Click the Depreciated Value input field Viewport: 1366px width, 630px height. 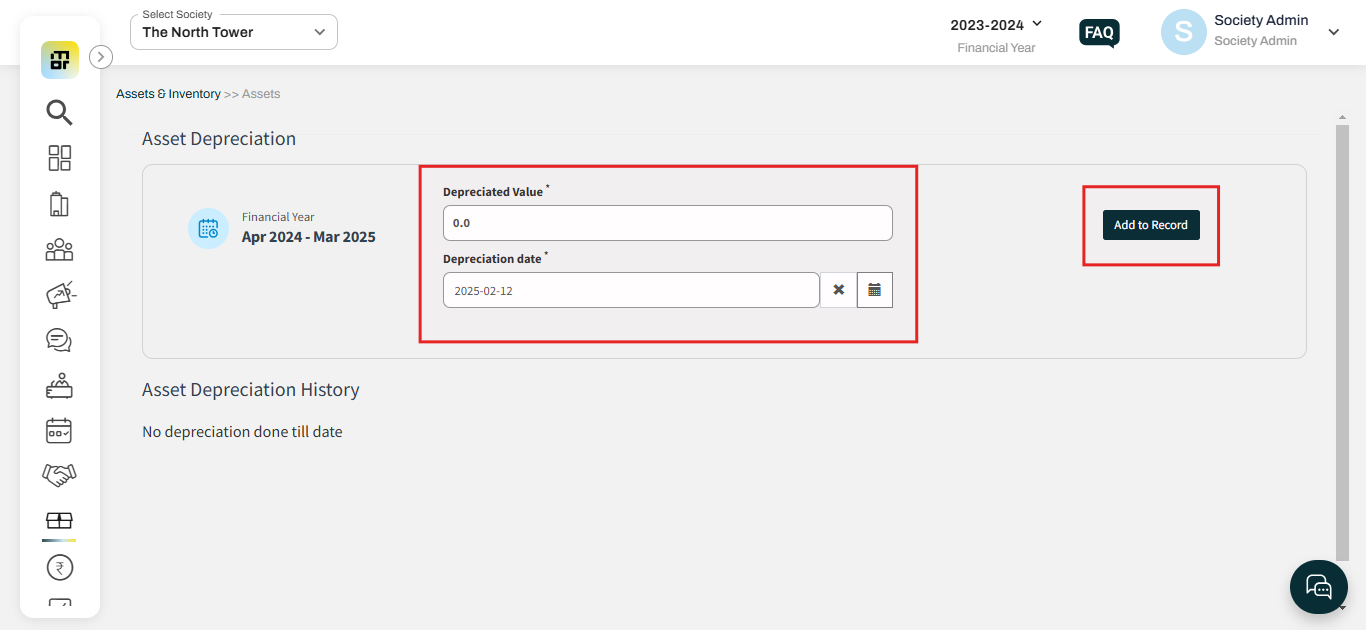[667, 223]
